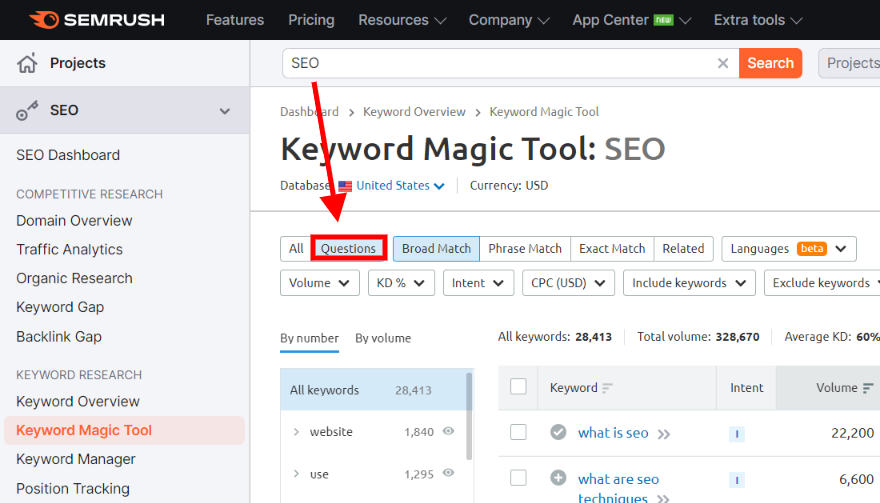Click informational intent badge for what is seo
Image resolution: width=880 pixels, height=503 pixels.
pos(736,434)
